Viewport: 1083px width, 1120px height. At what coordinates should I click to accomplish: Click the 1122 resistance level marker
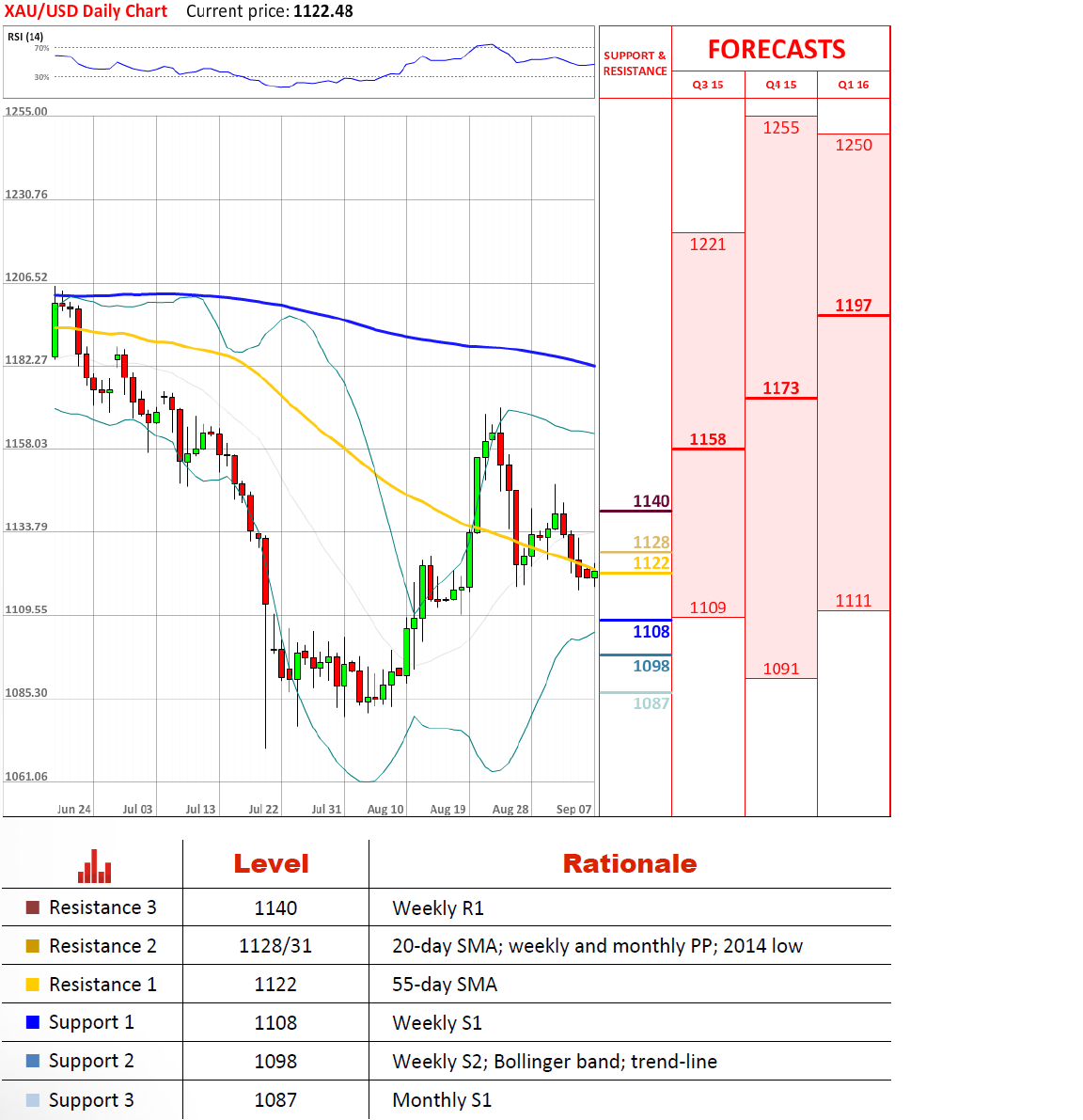point(651,563)
